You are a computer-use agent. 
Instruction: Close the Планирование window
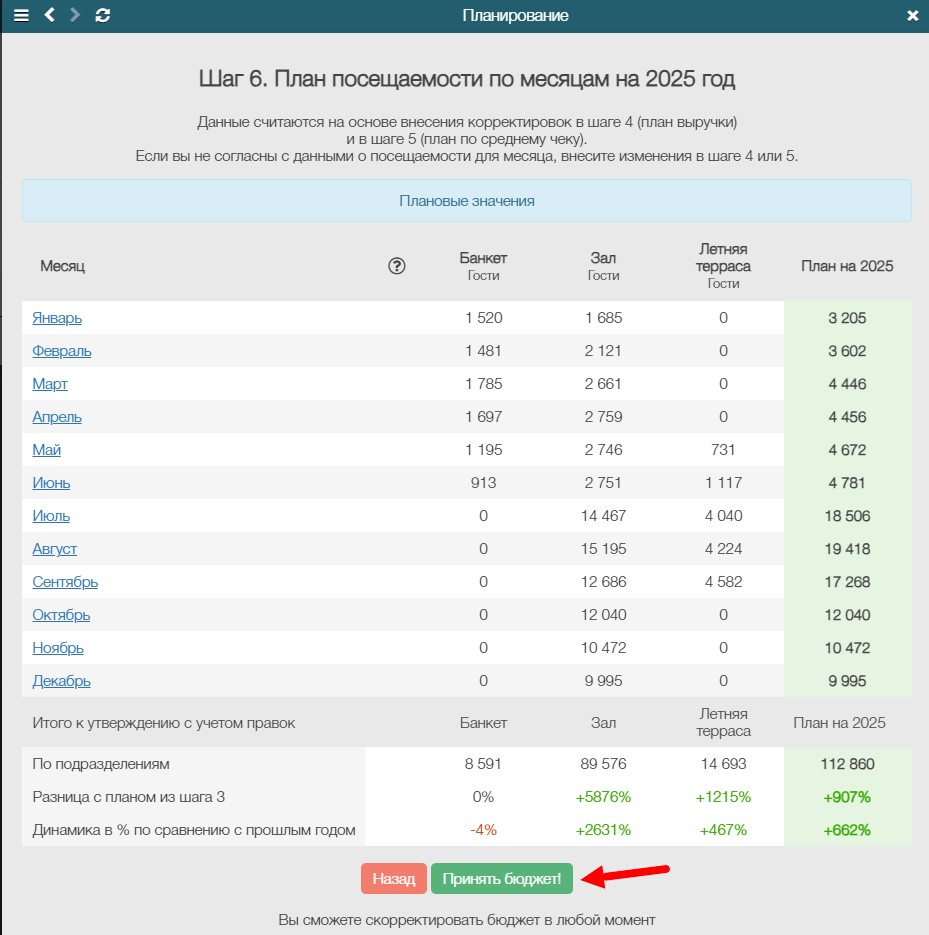pyautogui.click(x=912, y=16)
